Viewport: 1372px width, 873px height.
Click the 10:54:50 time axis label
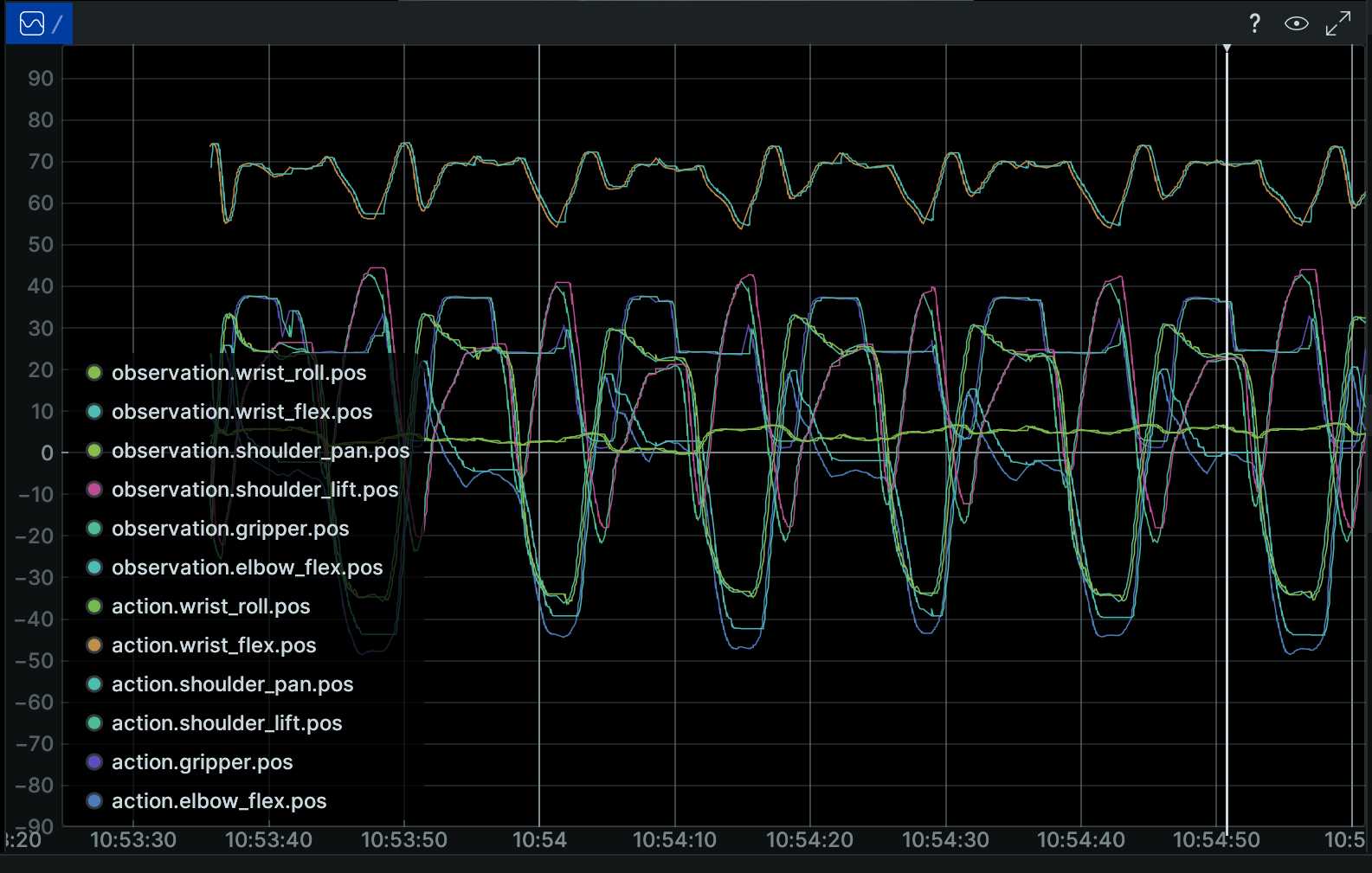point(1216,840)
